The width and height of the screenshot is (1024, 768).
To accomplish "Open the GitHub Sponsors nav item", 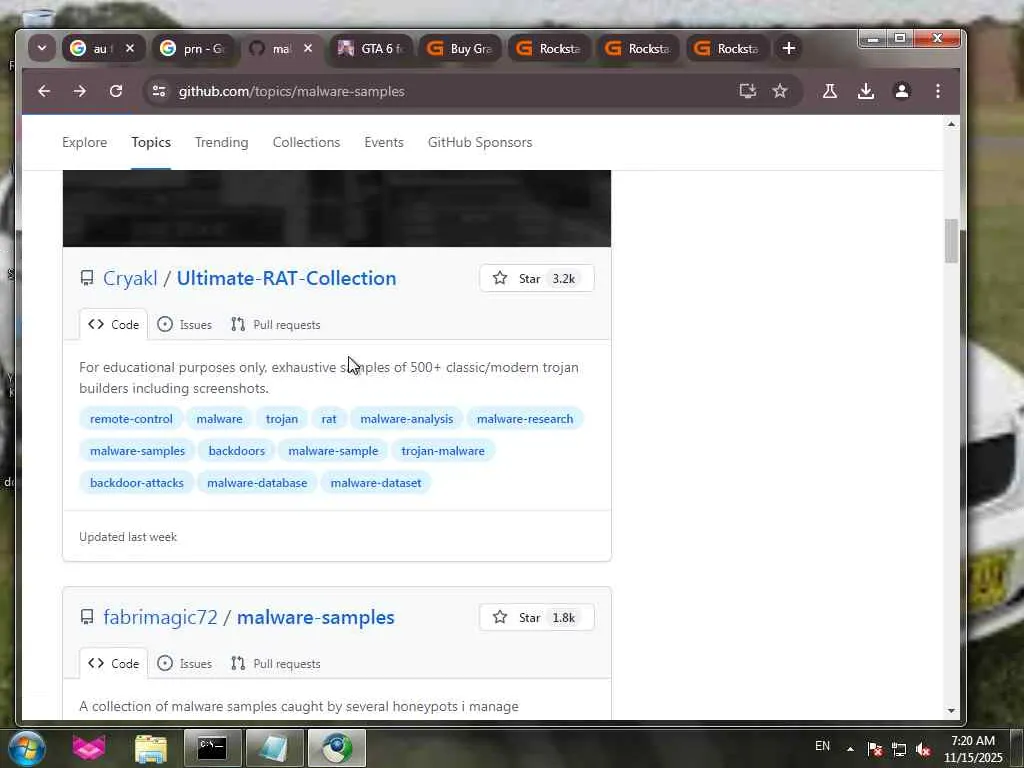I will click(480, 142).
